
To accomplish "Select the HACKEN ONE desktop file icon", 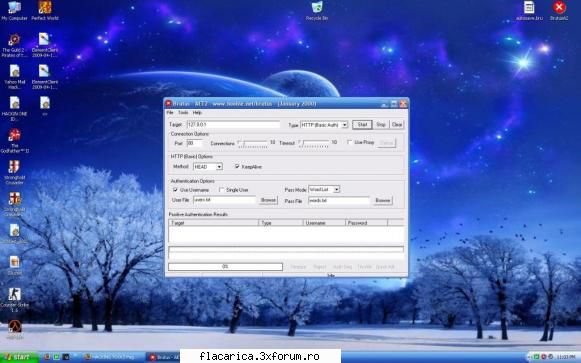I will click(x=14, y=109).
